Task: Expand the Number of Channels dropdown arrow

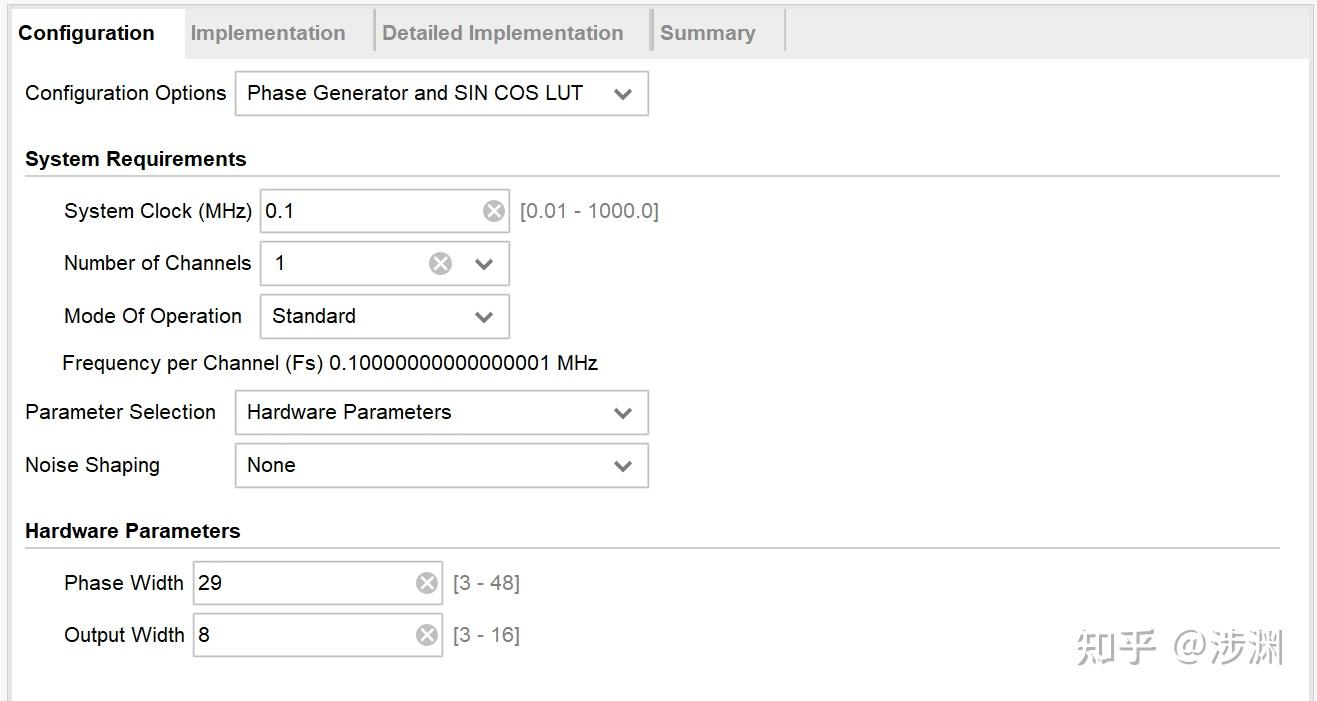Action: 484,264
